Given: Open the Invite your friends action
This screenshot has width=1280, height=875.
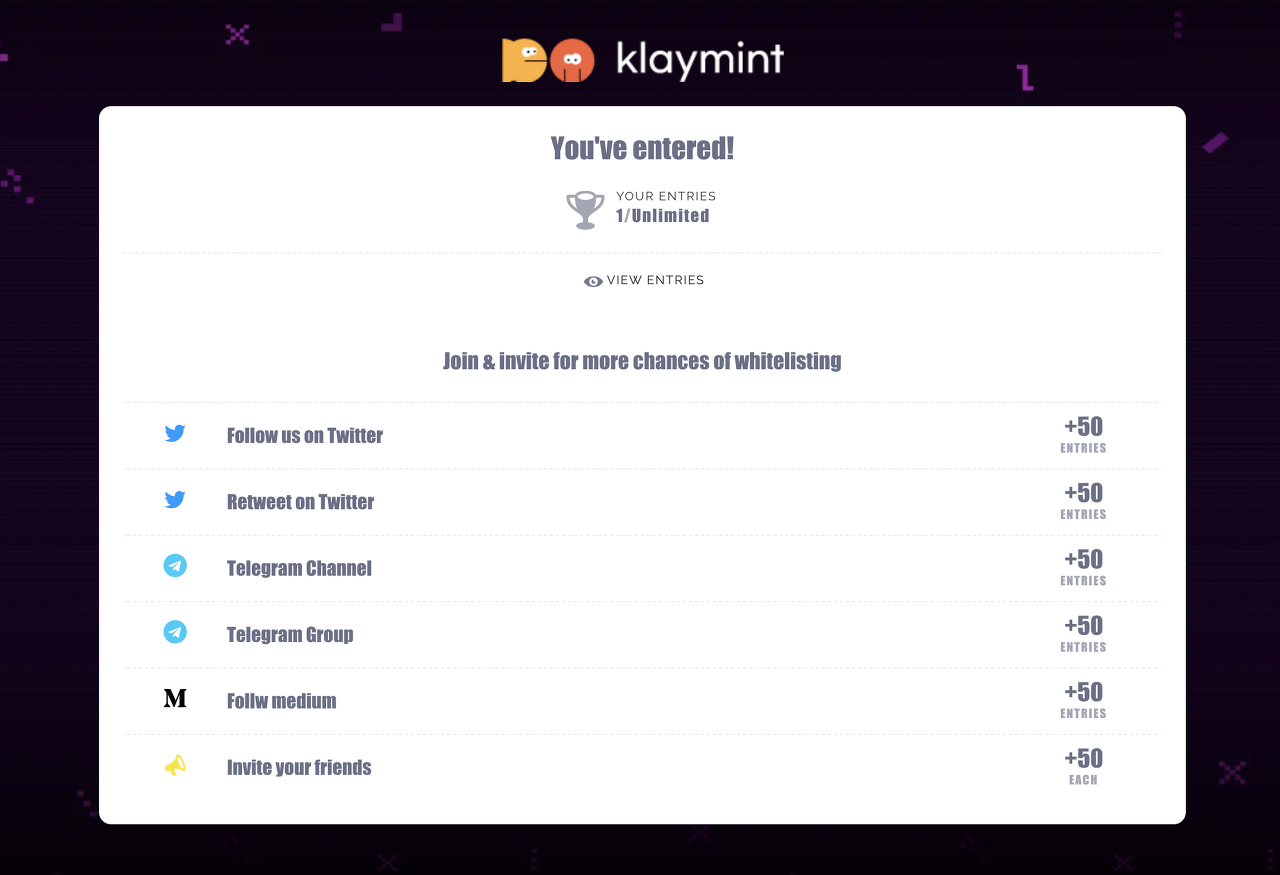Looking at the screenshot, I should click(642, 767).
